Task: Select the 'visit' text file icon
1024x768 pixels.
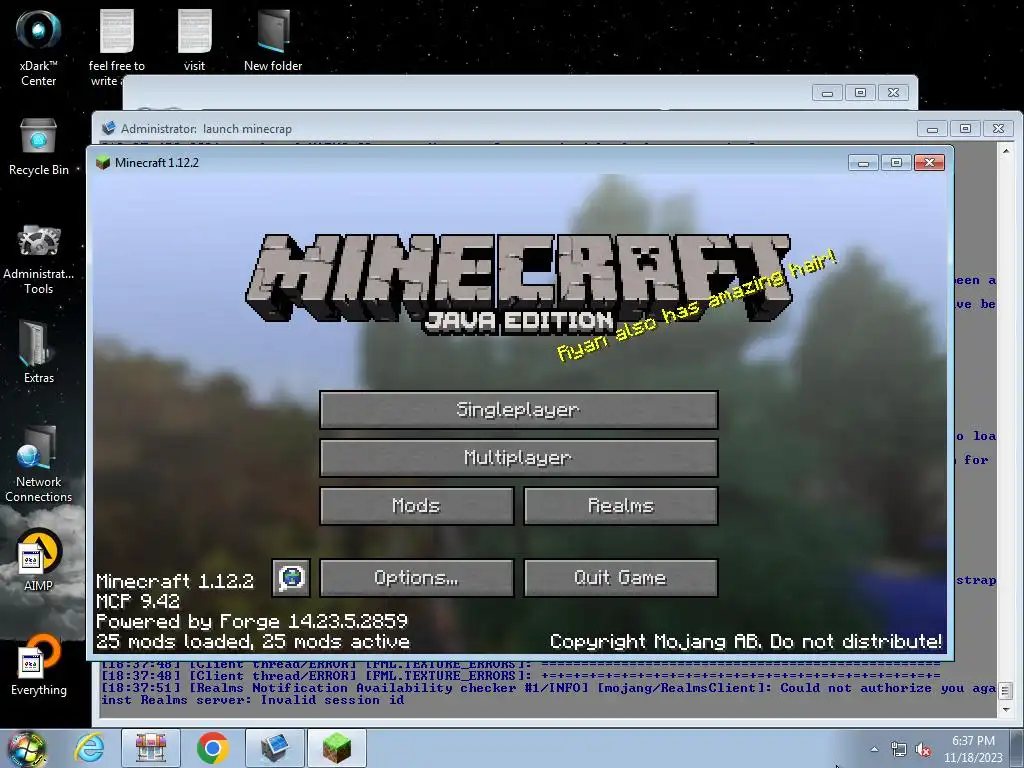Action: (x=195, y=40)
